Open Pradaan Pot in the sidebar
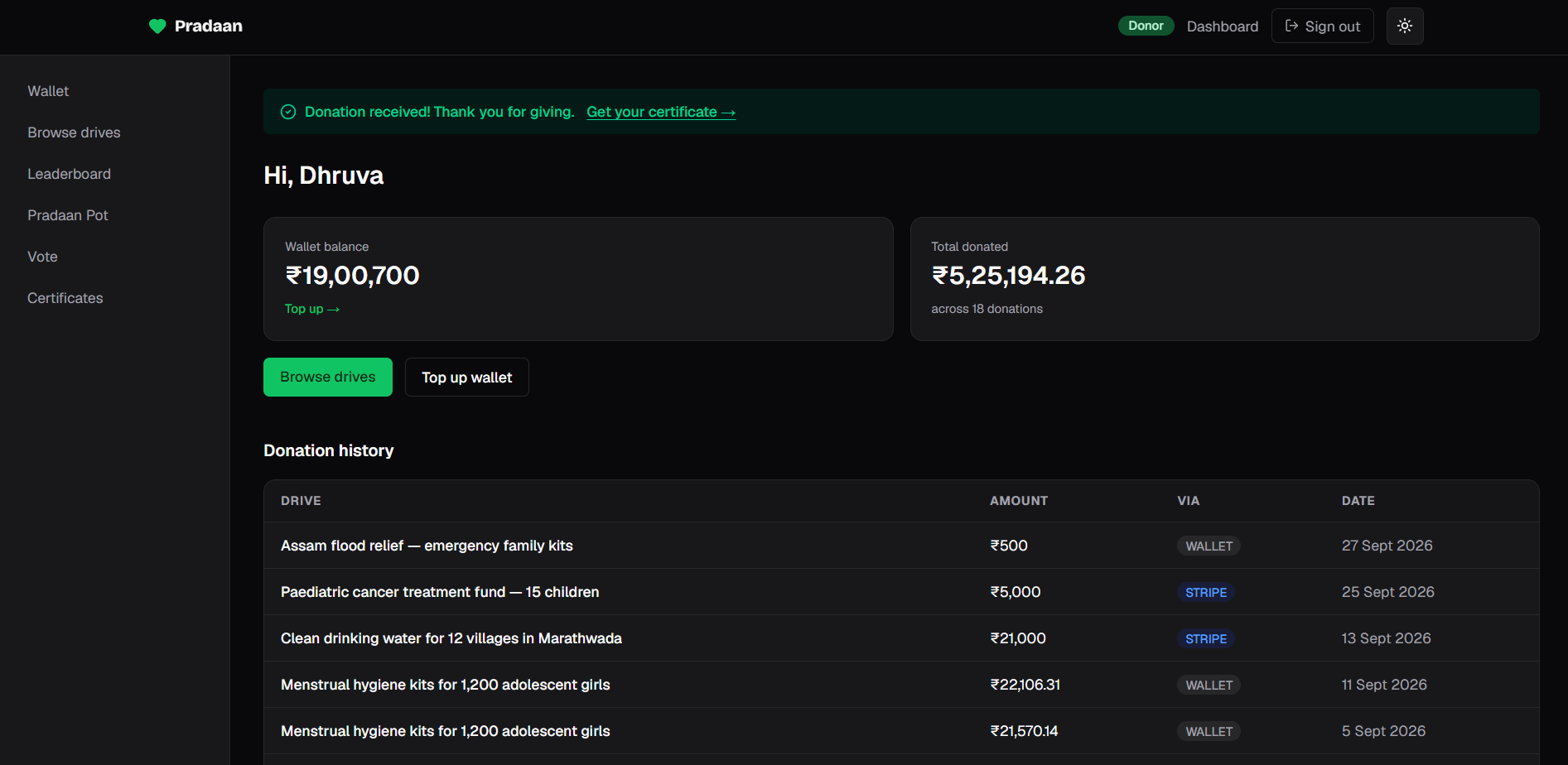The height and width of the screenshot is (765, 1568). 68,215
